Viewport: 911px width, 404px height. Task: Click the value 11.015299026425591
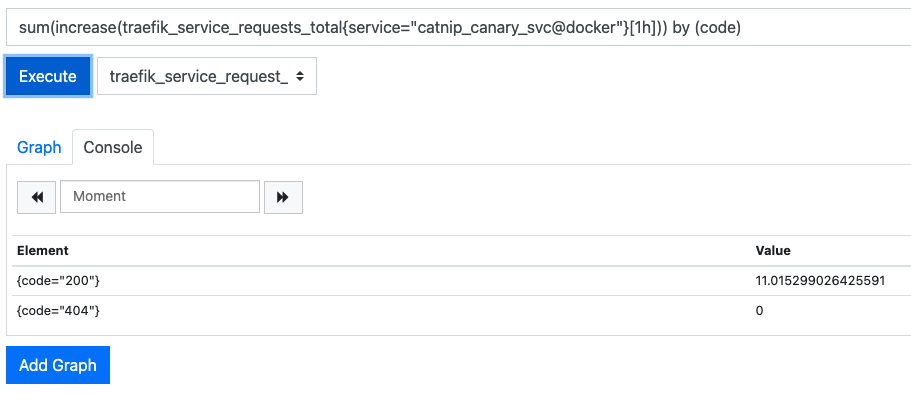820,281
